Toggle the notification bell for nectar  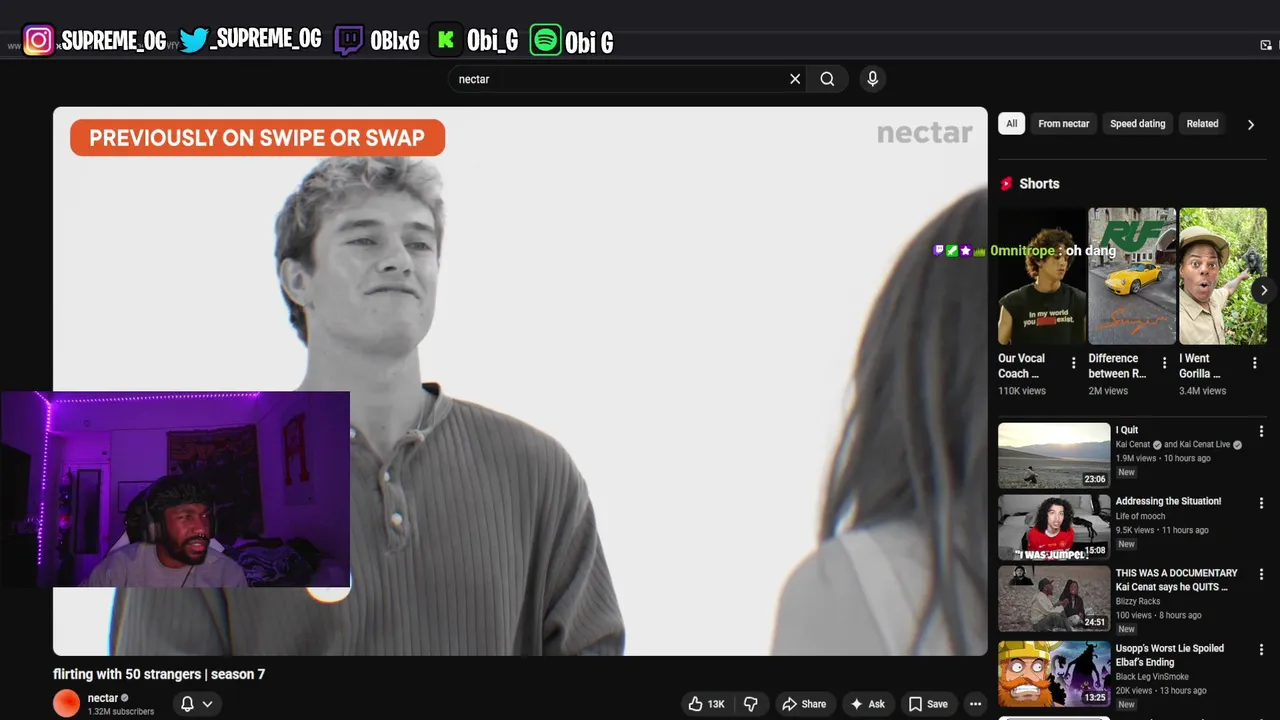tap(187, 704)
